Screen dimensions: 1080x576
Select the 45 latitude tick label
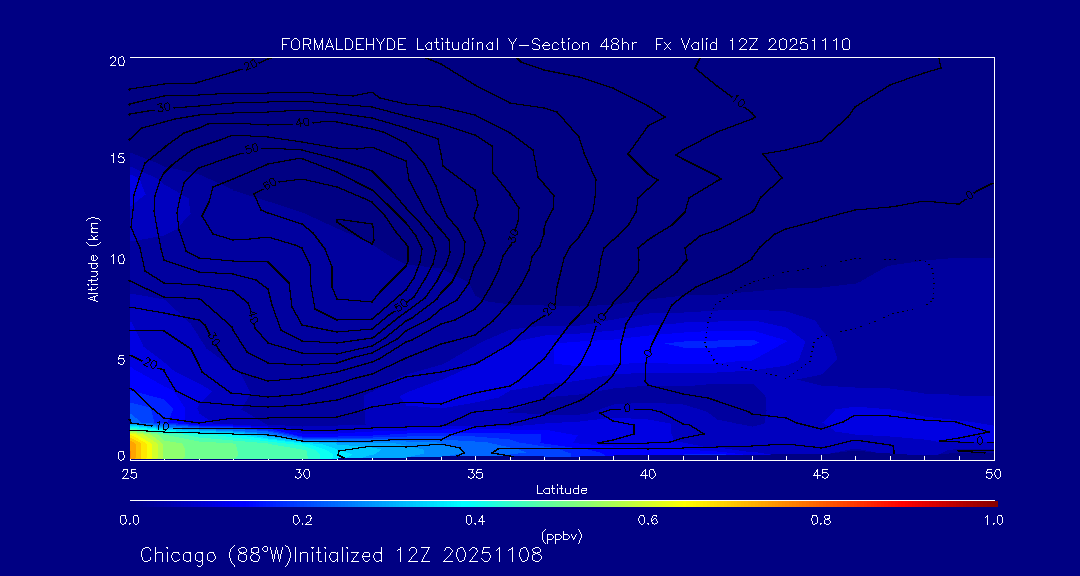pos(821,473)
